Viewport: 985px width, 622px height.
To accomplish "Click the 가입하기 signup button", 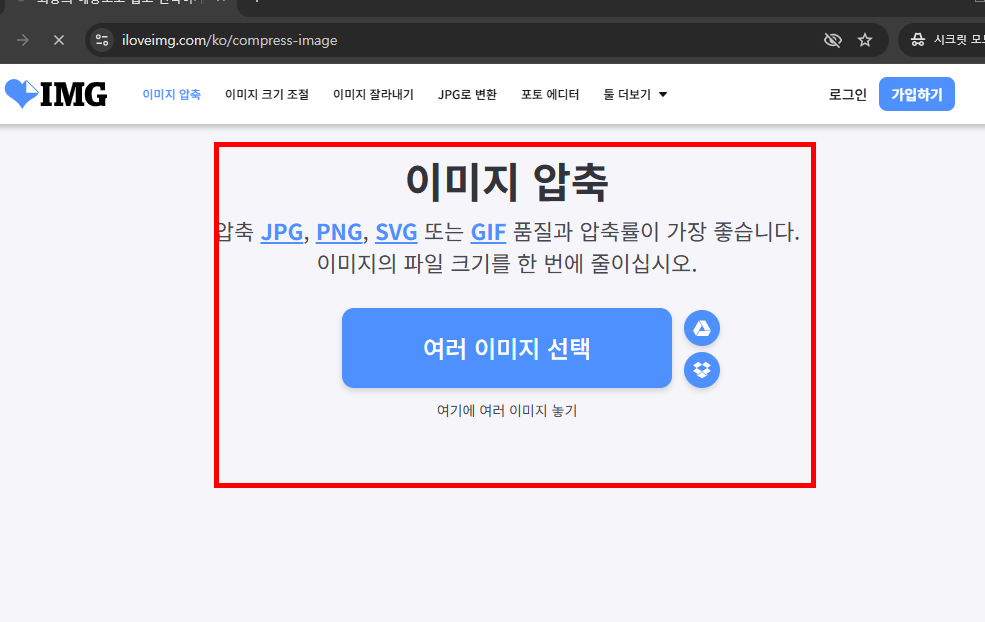I will pos(916,93).
